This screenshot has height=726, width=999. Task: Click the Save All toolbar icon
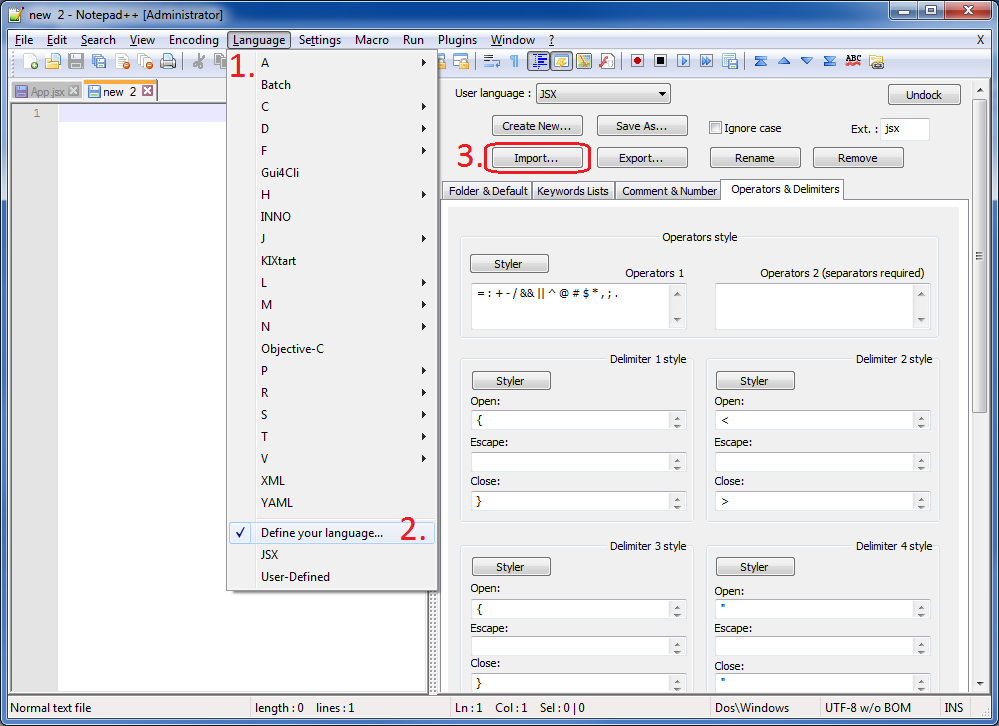point(99,61)
